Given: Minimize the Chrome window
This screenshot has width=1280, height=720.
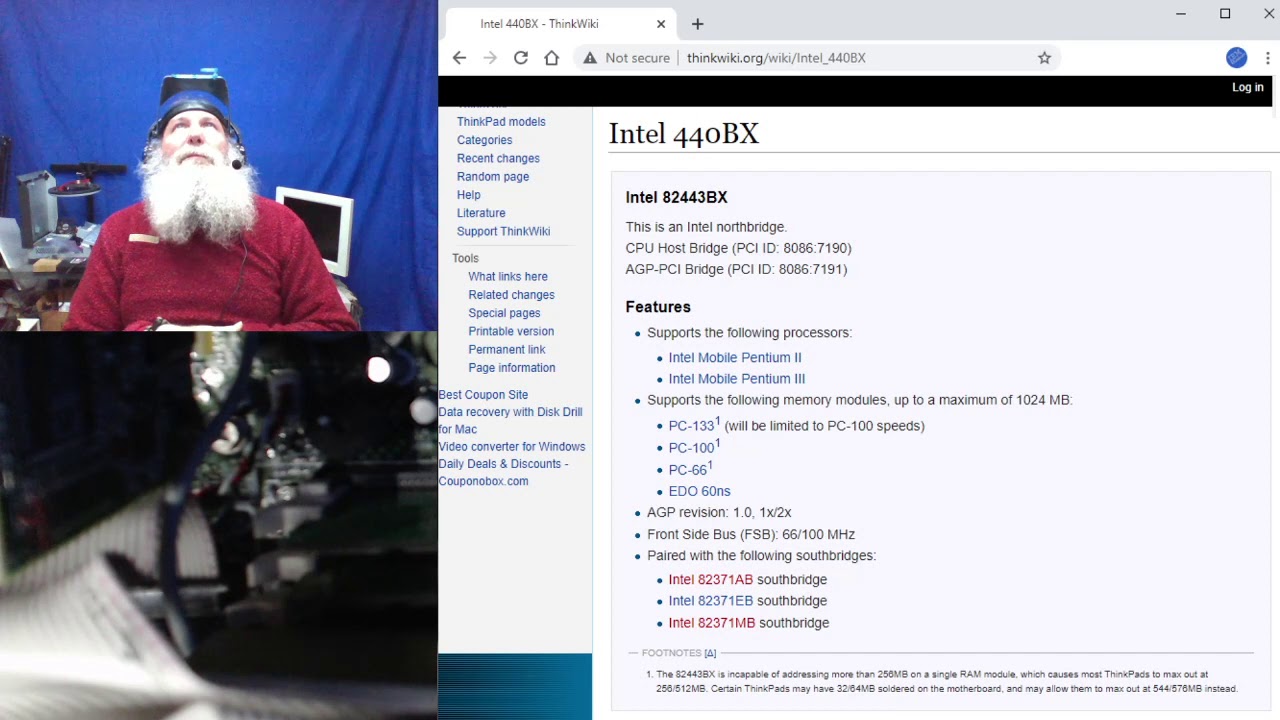Looking at the screenshot, I should [1181, 14].
